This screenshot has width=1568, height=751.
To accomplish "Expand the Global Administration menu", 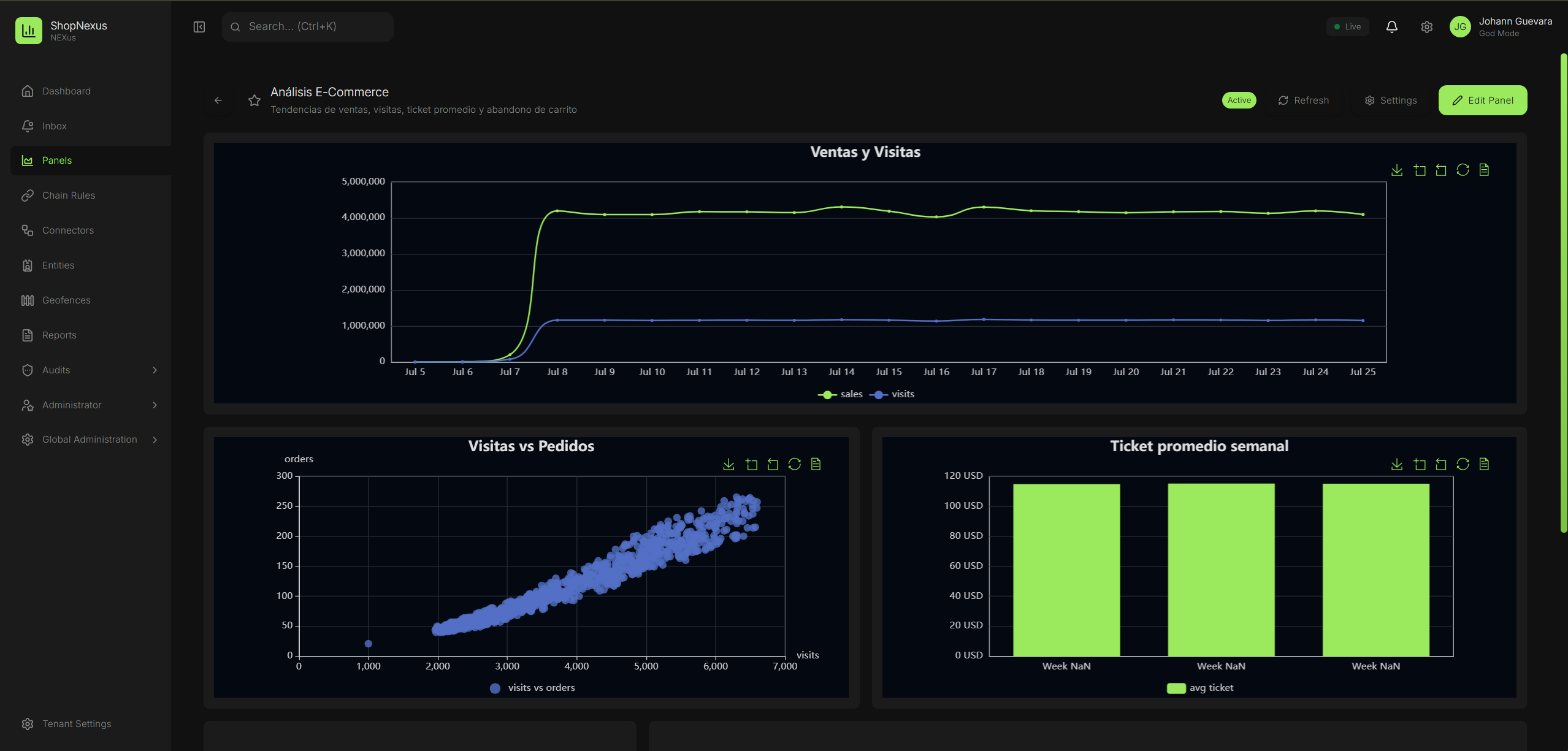I will coord(91,440).
